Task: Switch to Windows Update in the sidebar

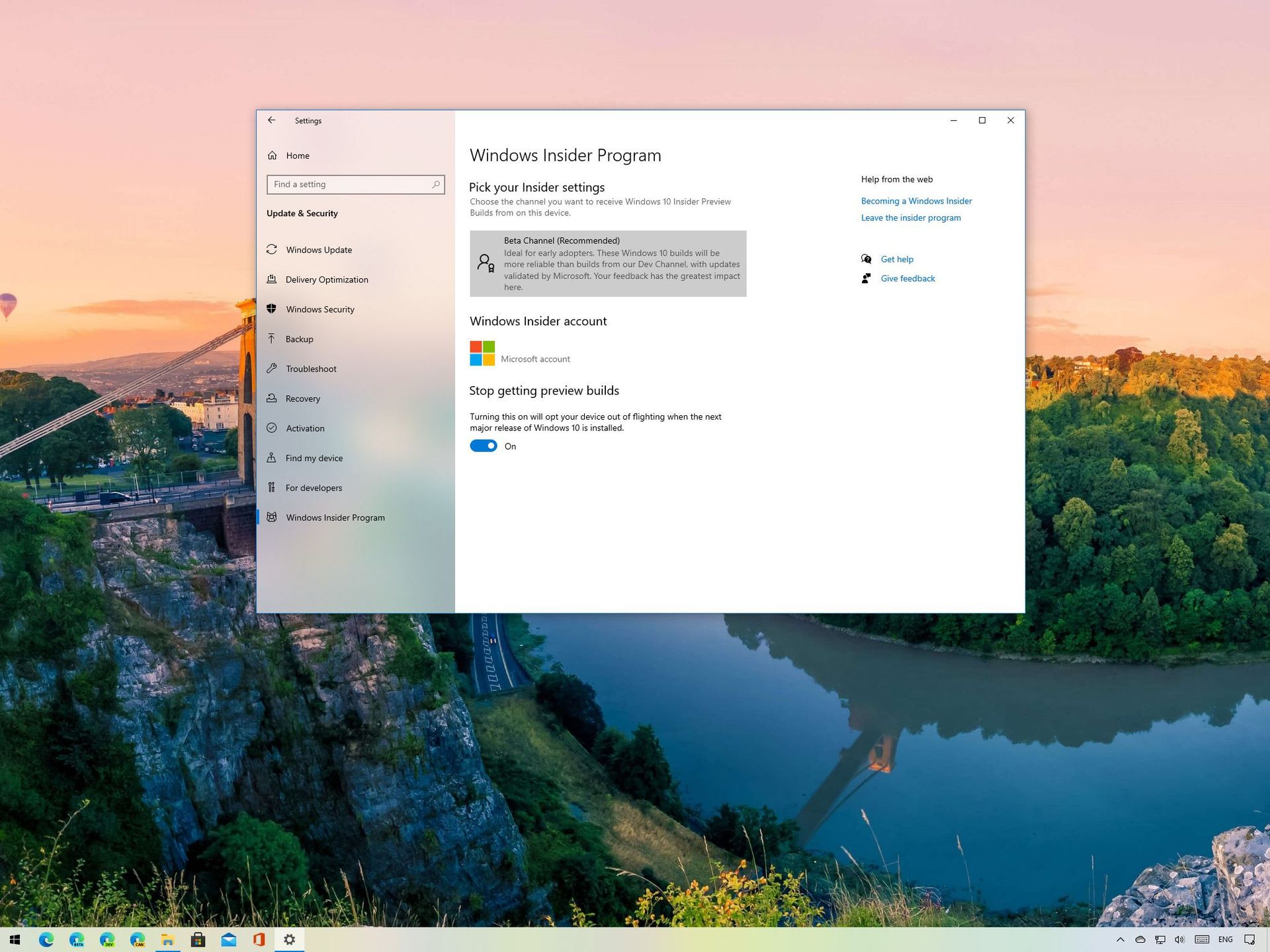Action: [273, 249]
